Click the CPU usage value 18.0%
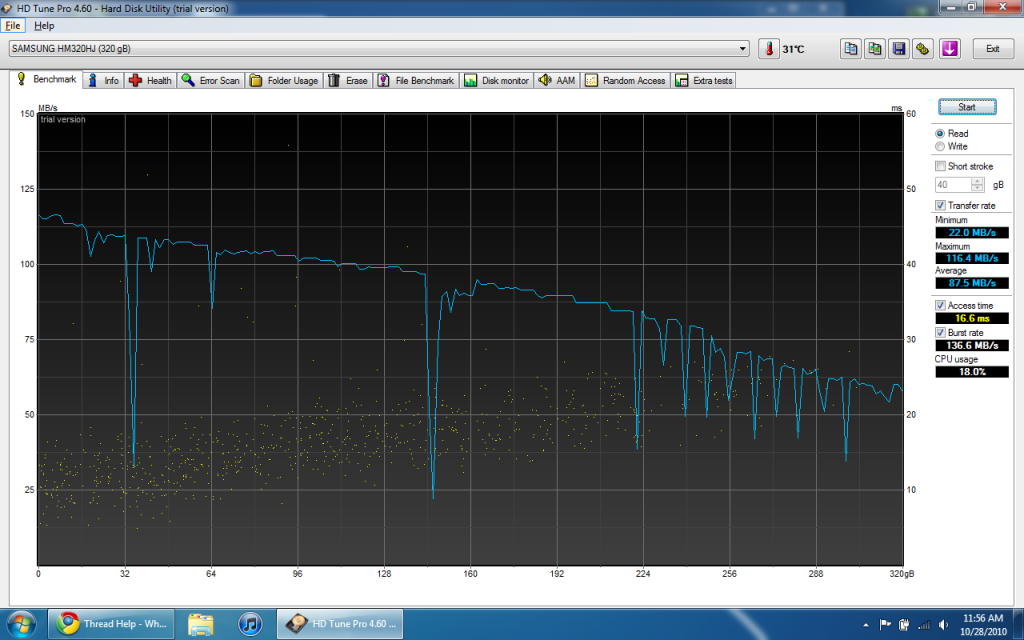The height and width of the screenshot is (640, 1024). pos(972,372)
